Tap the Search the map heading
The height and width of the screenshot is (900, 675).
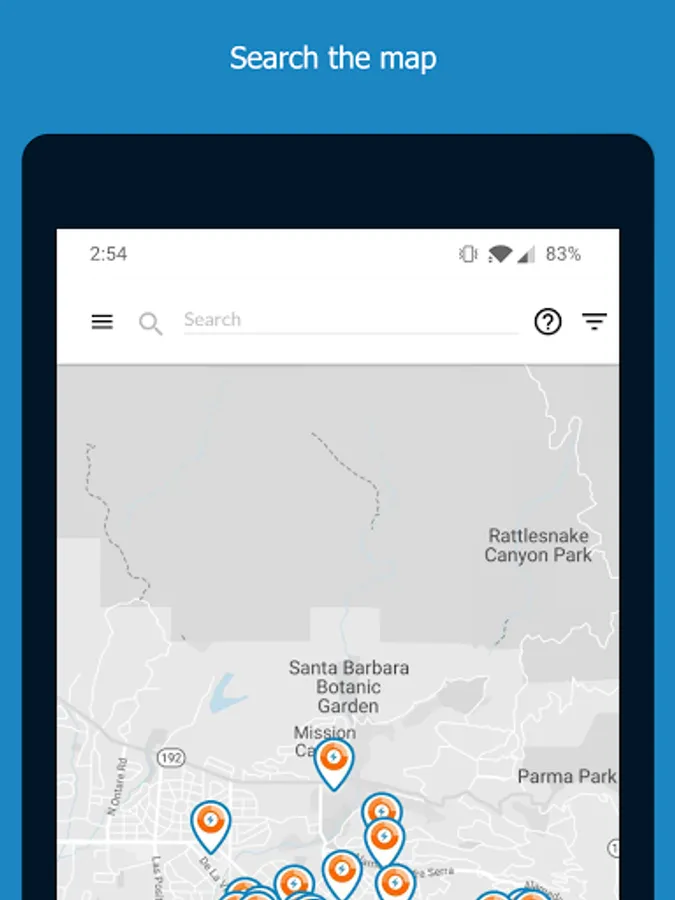click(x=333, y=59)
